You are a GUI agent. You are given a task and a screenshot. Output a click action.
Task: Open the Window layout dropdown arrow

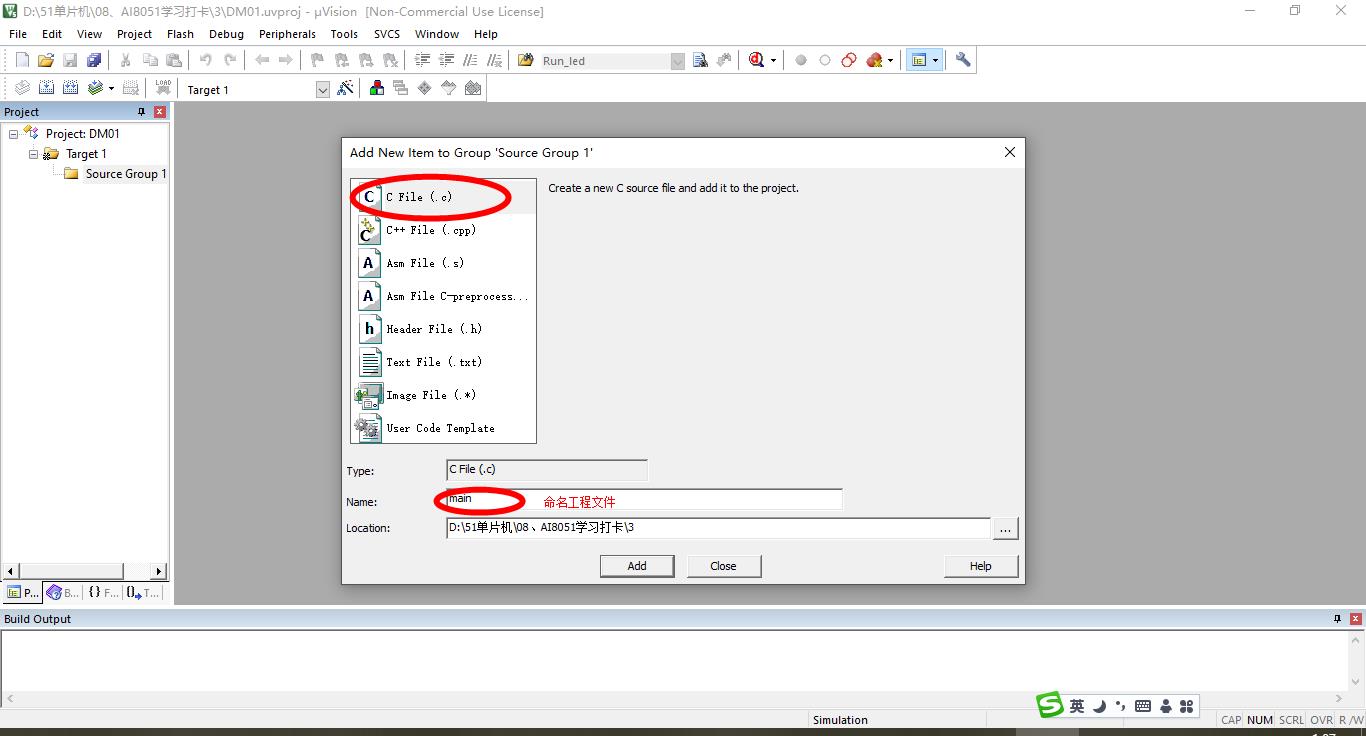pos(935,60)
